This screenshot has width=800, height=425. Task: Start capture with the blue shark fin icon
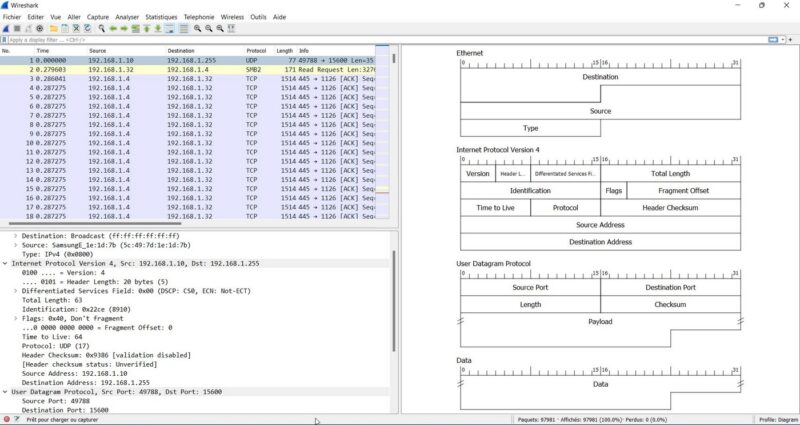coord(6,29)
